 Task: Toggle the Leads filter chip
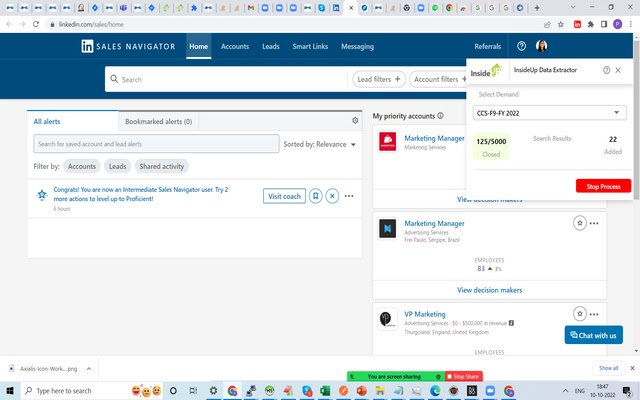click(x=118, y=166)
